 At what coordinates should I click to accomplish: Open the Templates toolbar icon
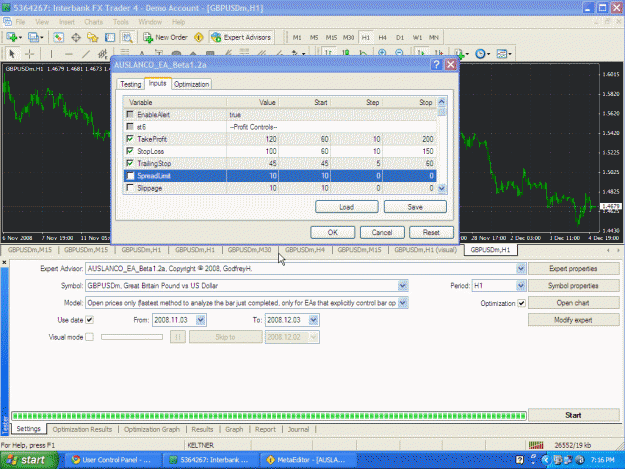501,53
